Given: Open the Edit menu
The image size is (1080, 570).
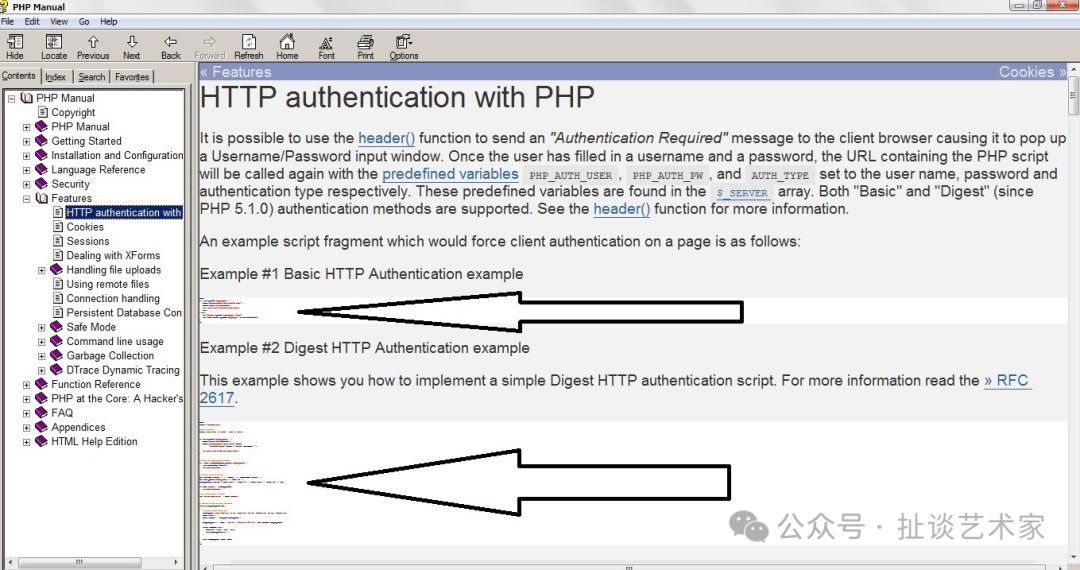Looking at the screenshot, I should (32, 21).
